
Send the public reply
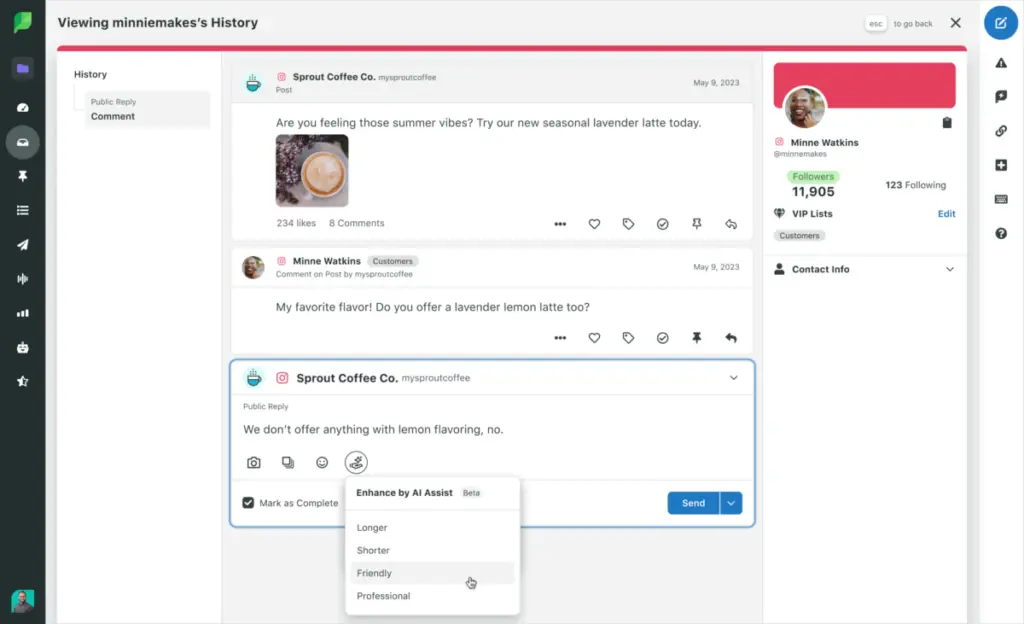click(694, 503)
